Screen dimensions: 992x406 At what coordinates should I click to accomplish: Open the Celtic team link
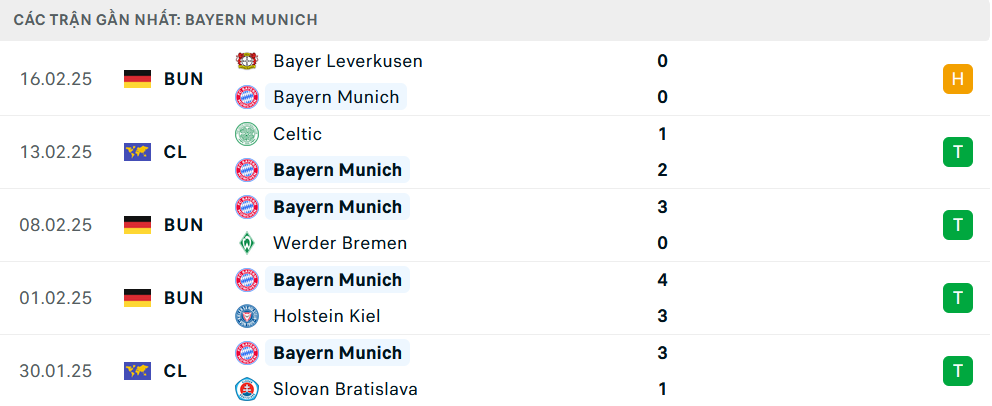coord(297,134)
